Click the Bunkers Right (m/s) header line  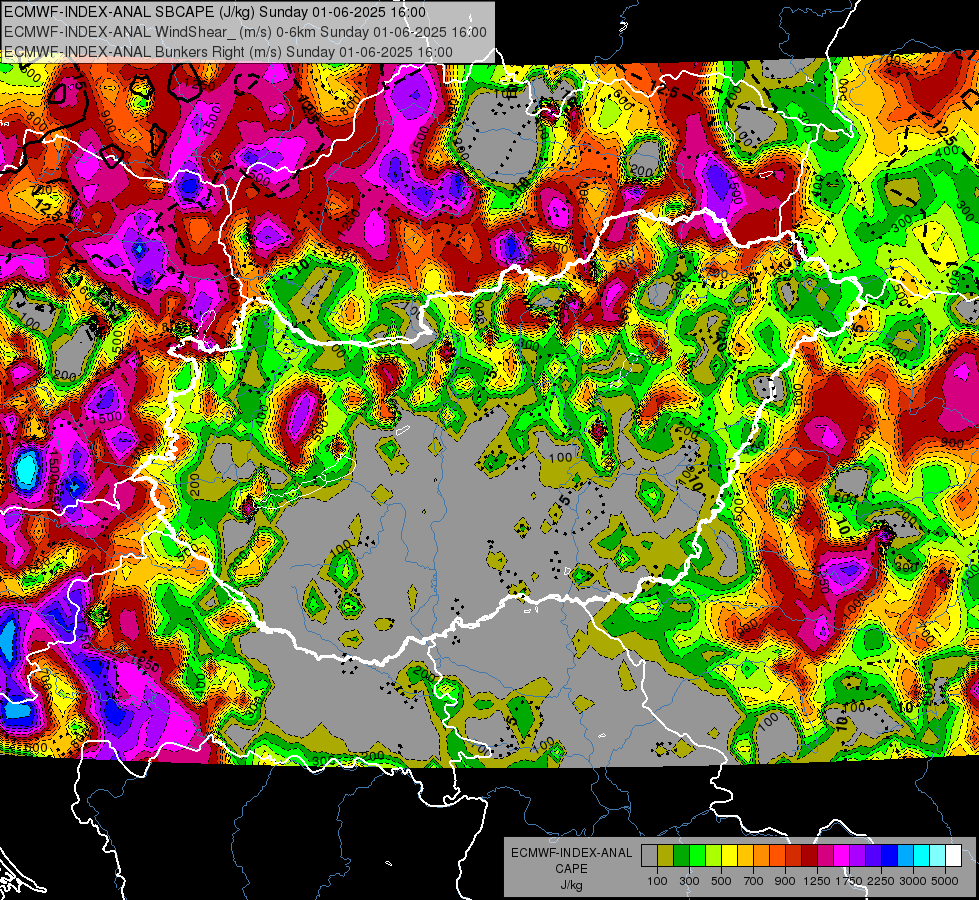(228, 52)
